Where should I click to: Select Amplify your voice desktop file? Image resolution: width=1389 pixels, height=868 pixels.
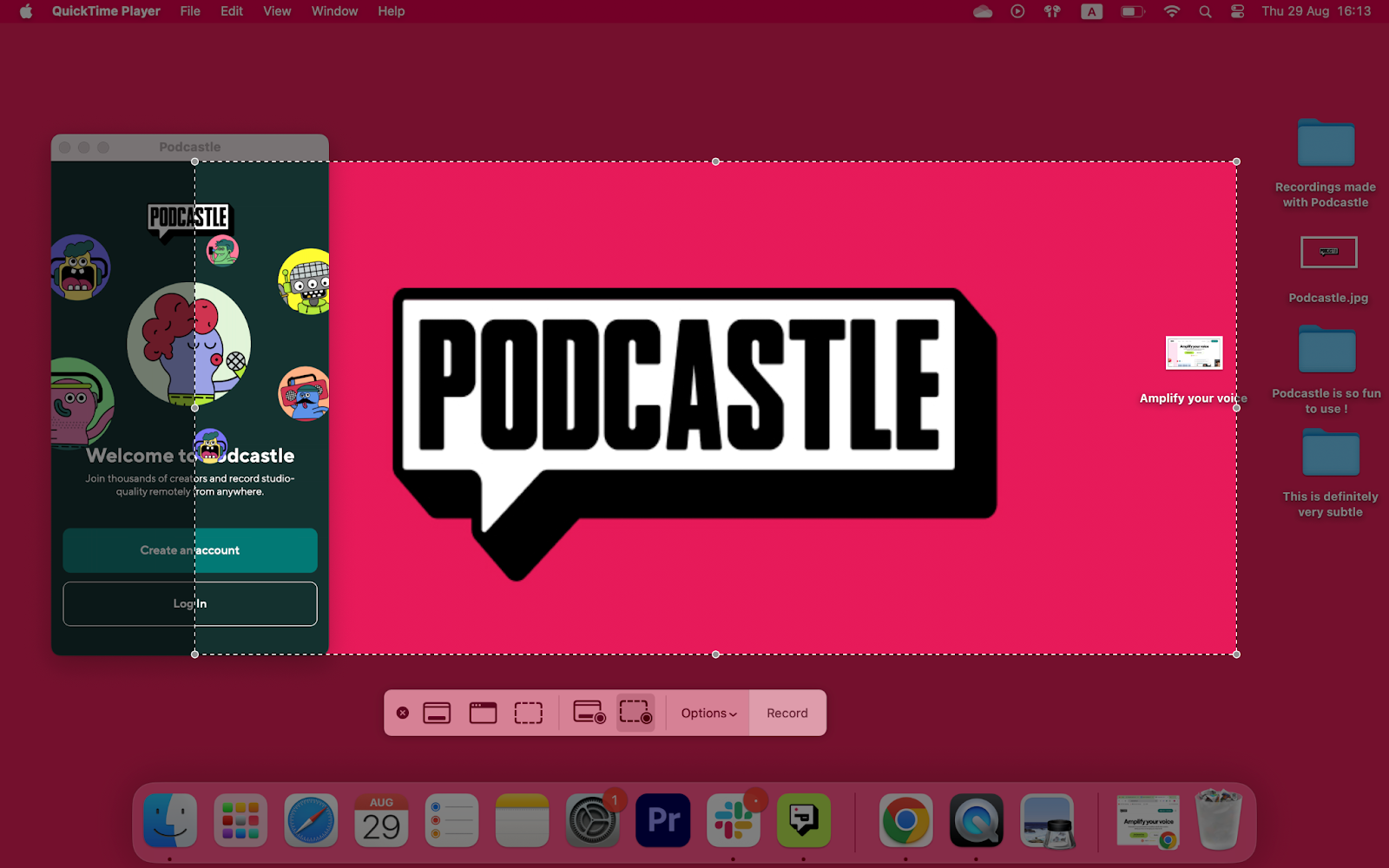1194,352
